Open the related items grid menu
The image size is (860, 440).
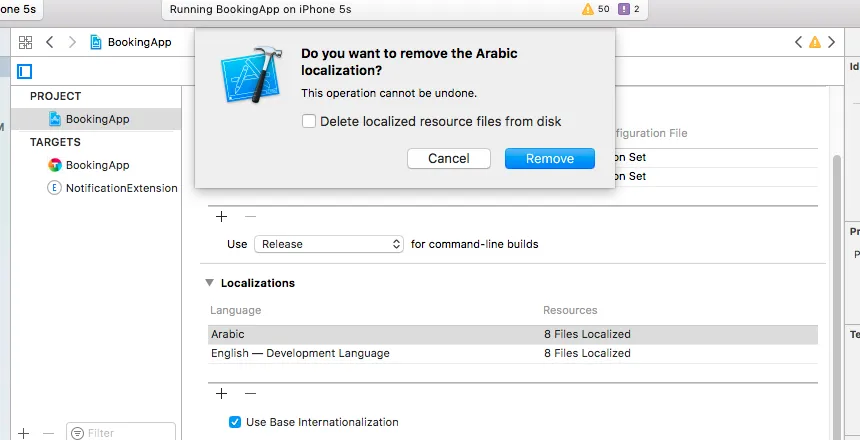pyautogui.click(x=25, y=42)
